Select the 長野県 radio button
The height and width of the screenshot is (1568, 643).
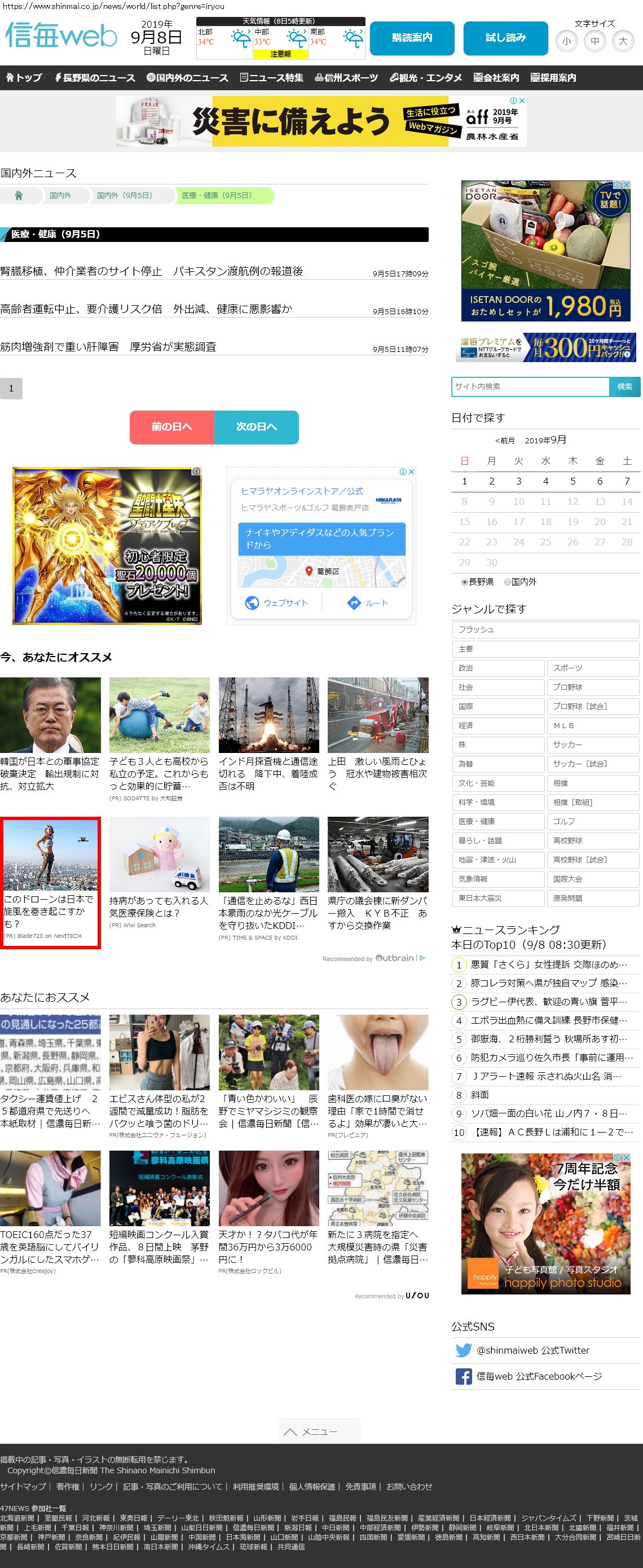[465, 582]
